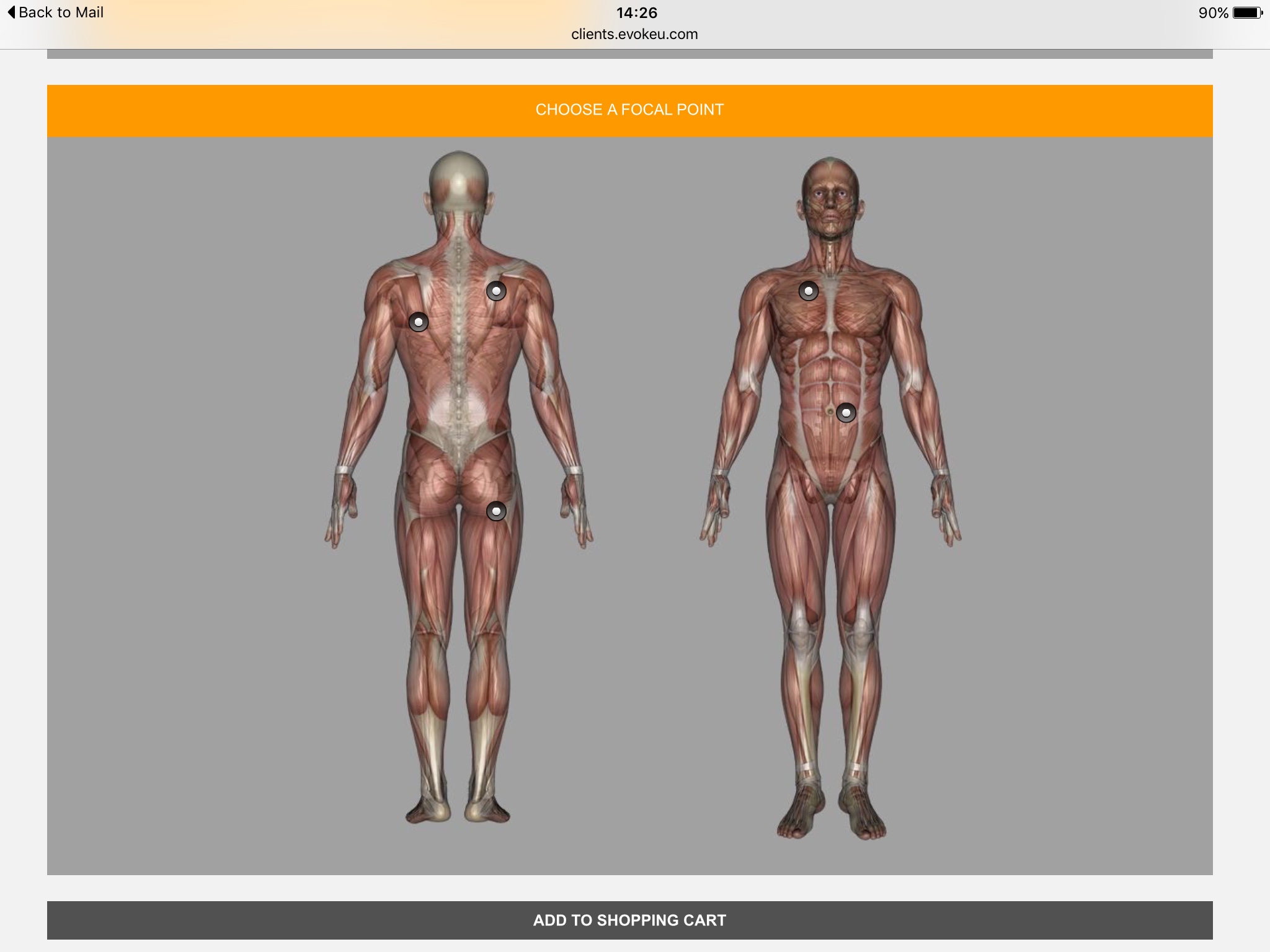
Task: Select focal point on left mid-back lat muscle
Action: [419, 322]
